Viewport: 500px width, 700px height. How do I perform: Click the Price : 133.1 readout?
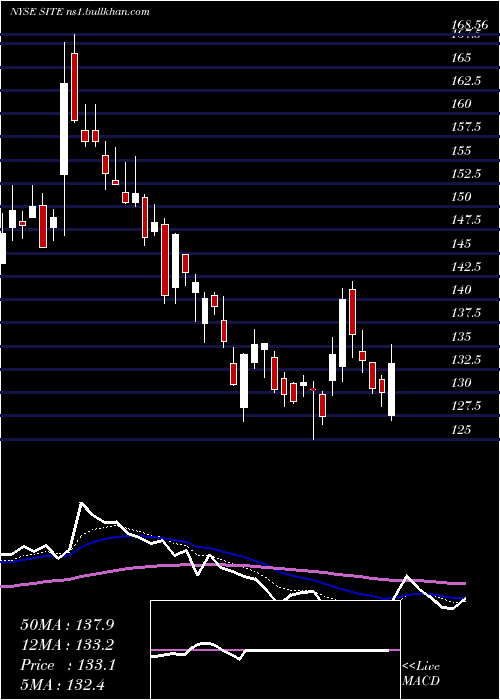[x=68, y=665]
